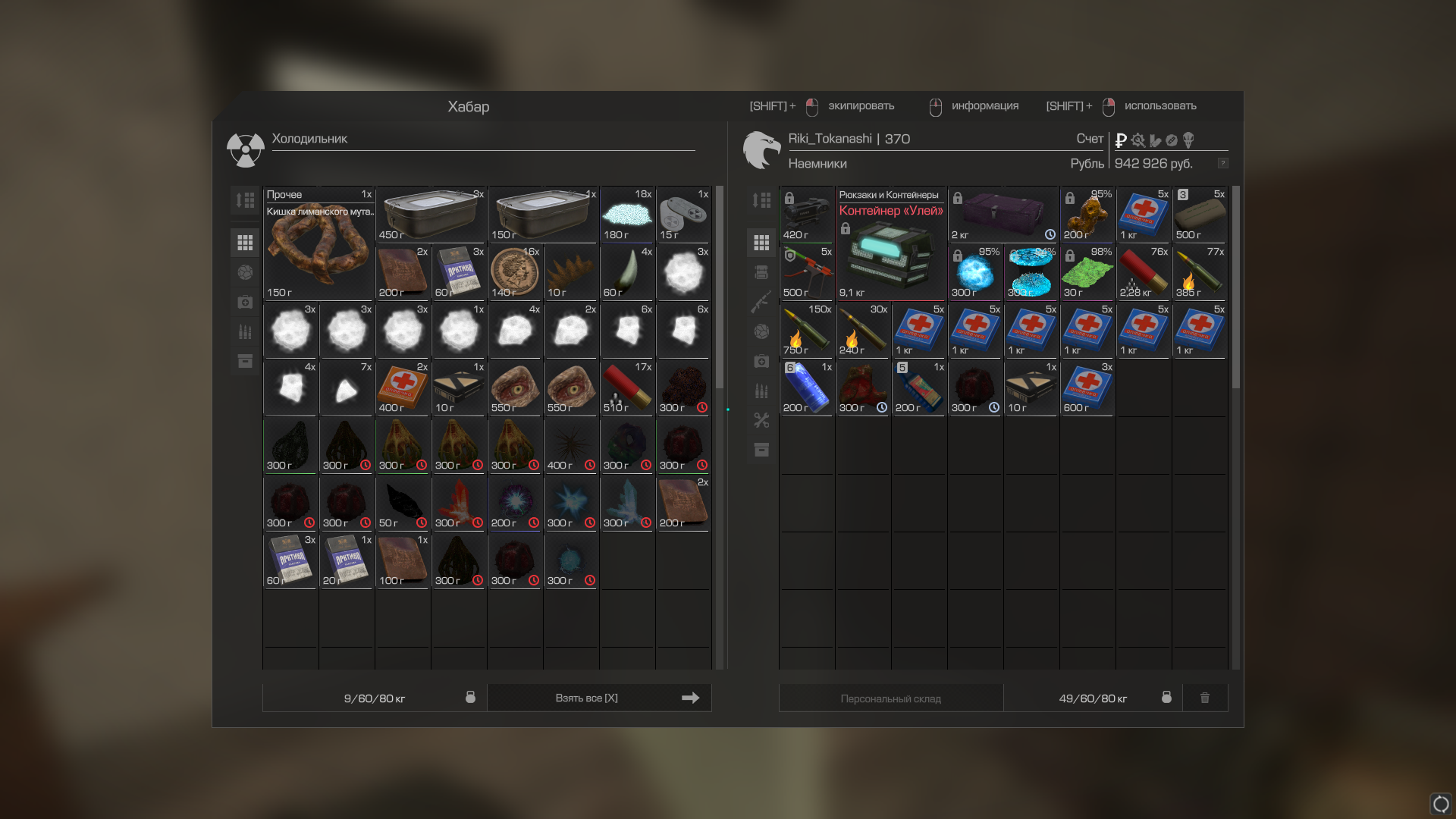Image resolution: width=1456 pixels, height=819 pixels.
Task: Select the bird skull currency icon
Action: pyautogui.click(x=1188, y=140)
